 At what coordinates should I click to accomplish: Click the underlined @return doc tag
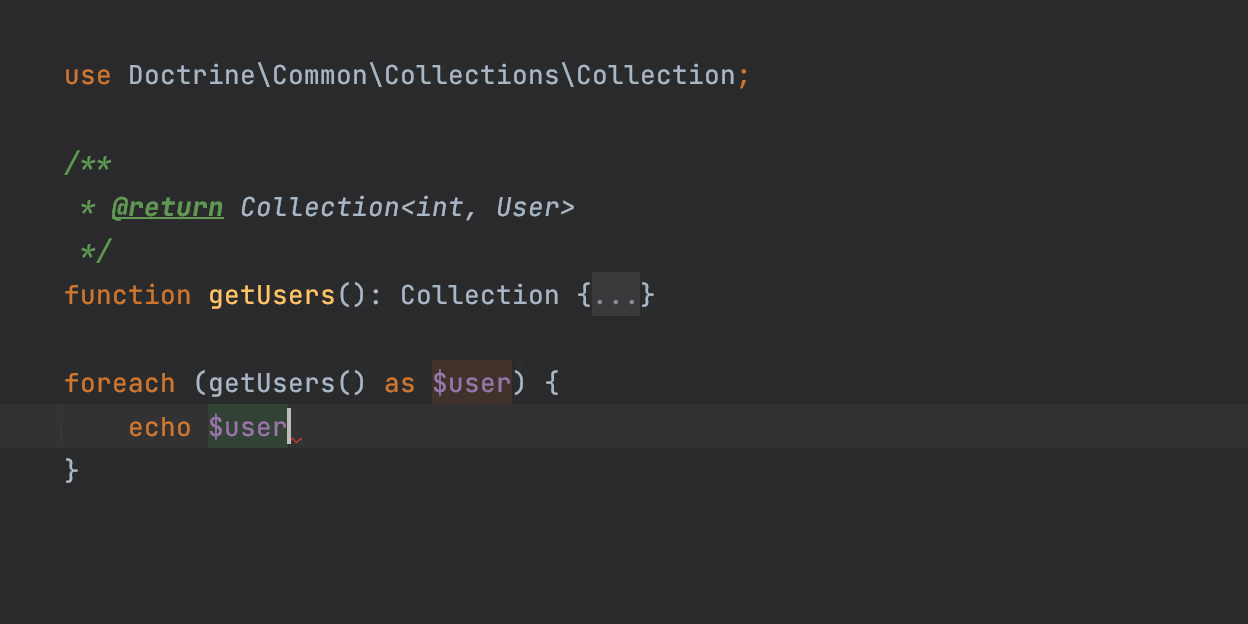167,207
